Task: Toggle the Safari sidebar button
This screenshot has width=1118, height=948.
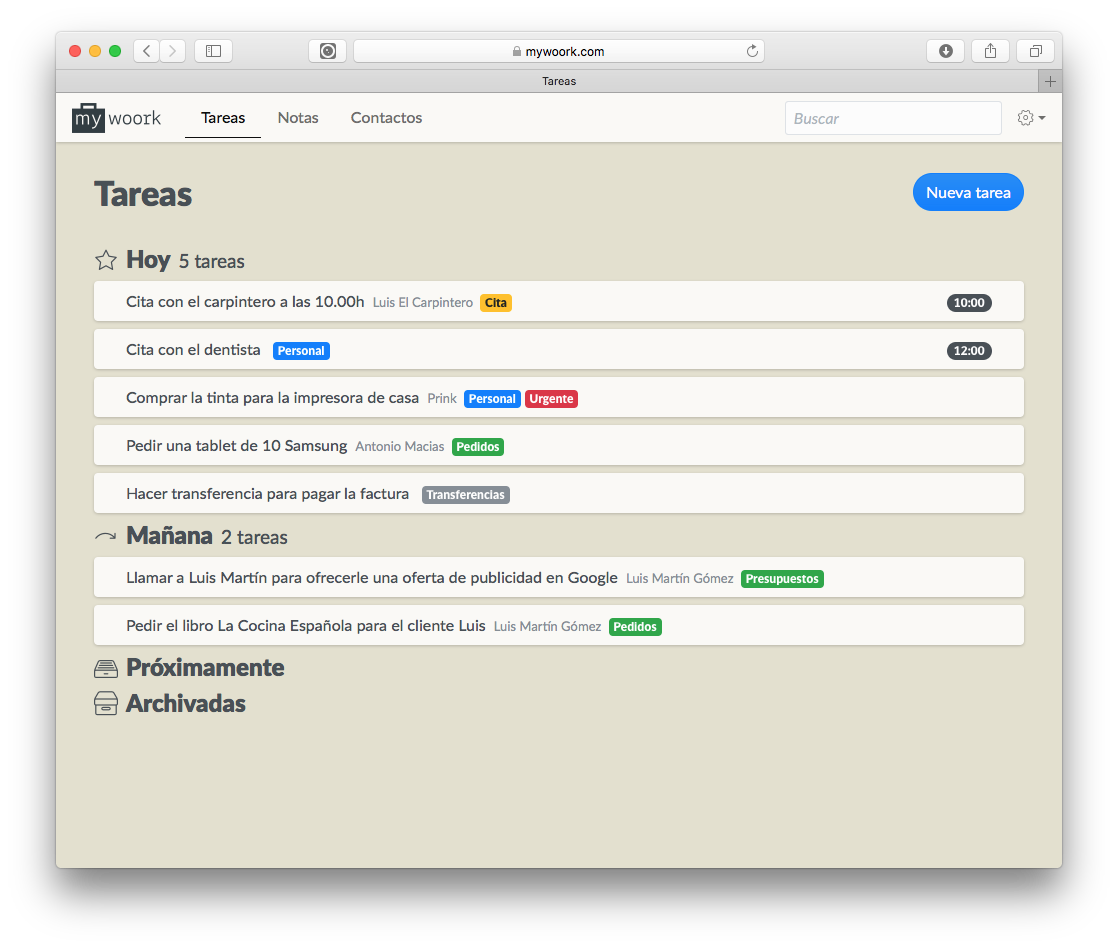Action: tap(213, 51)
